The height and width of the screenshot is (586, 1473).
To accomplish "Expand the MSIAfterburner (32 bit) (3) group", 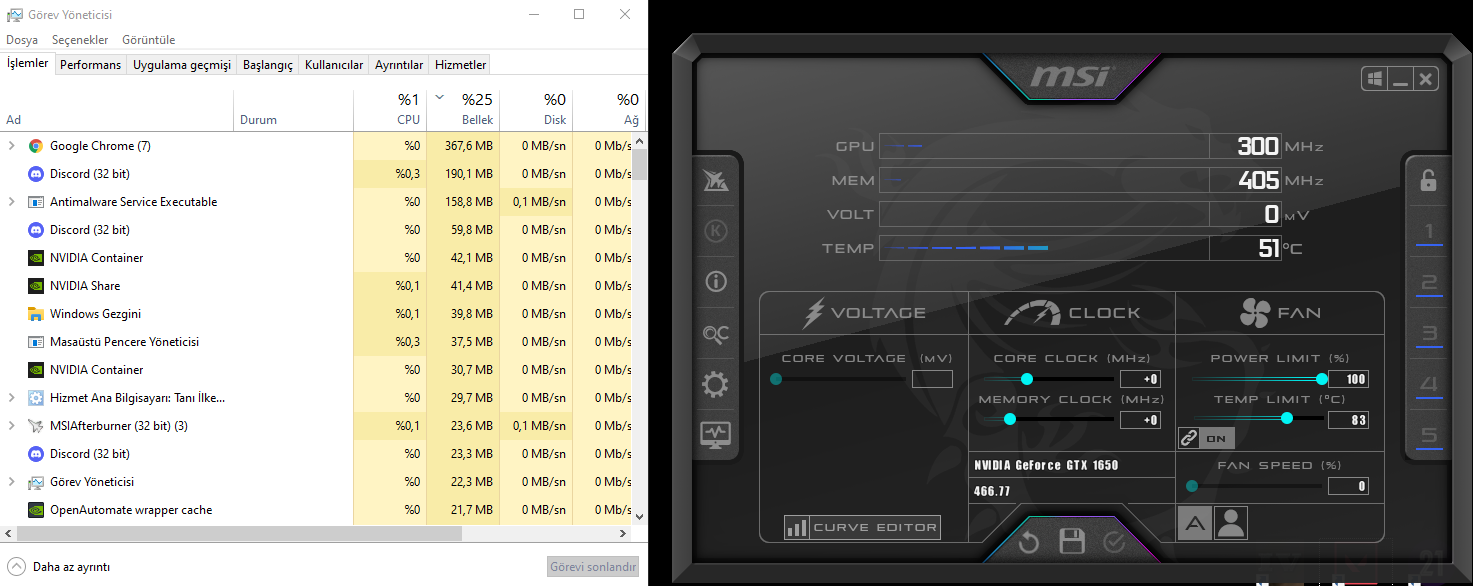I will click(x=12, y=426).
